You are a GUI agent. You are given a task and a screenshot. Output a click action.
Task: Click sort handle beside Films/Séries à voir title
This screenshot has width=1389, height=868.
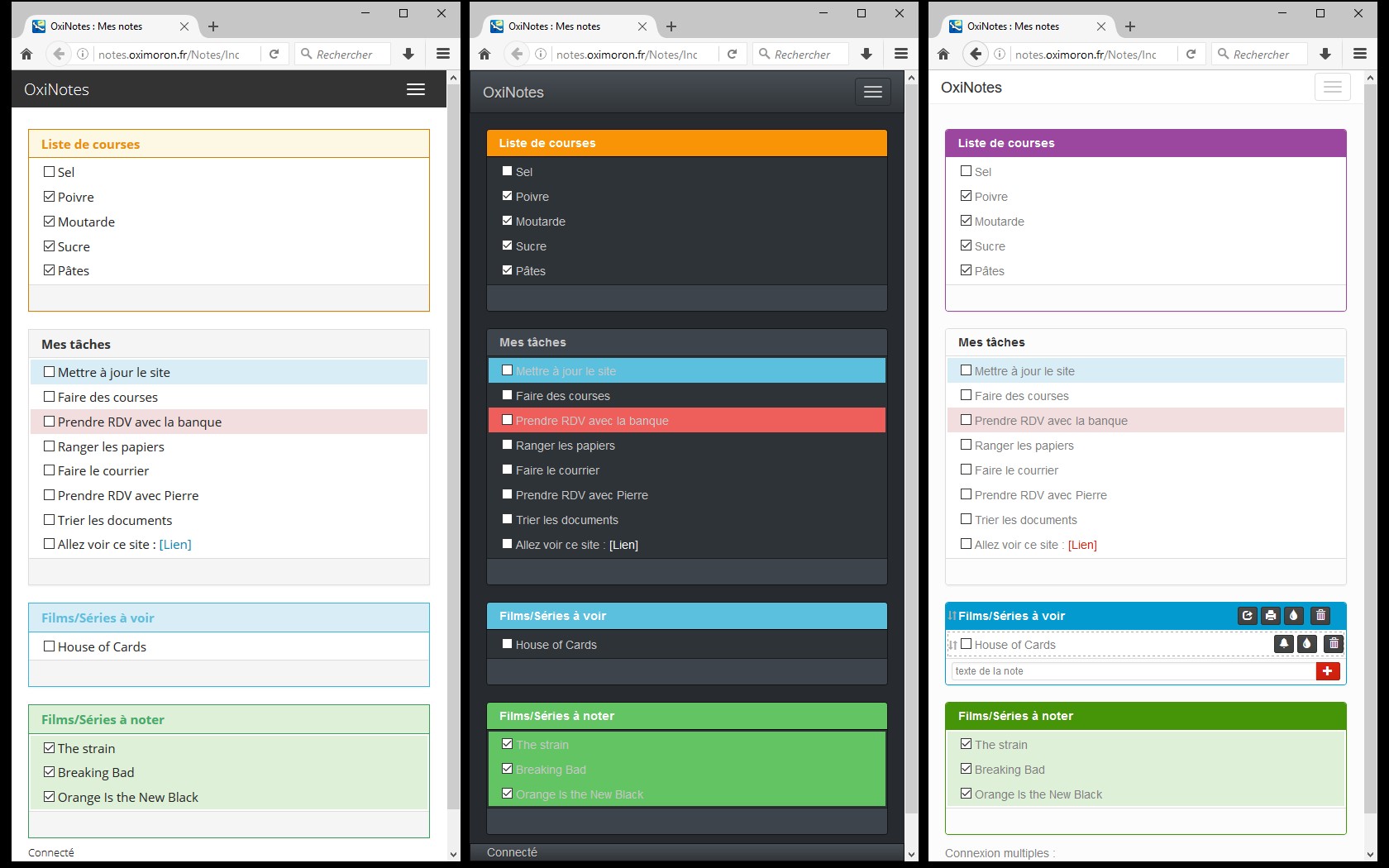tap(952, 616)
